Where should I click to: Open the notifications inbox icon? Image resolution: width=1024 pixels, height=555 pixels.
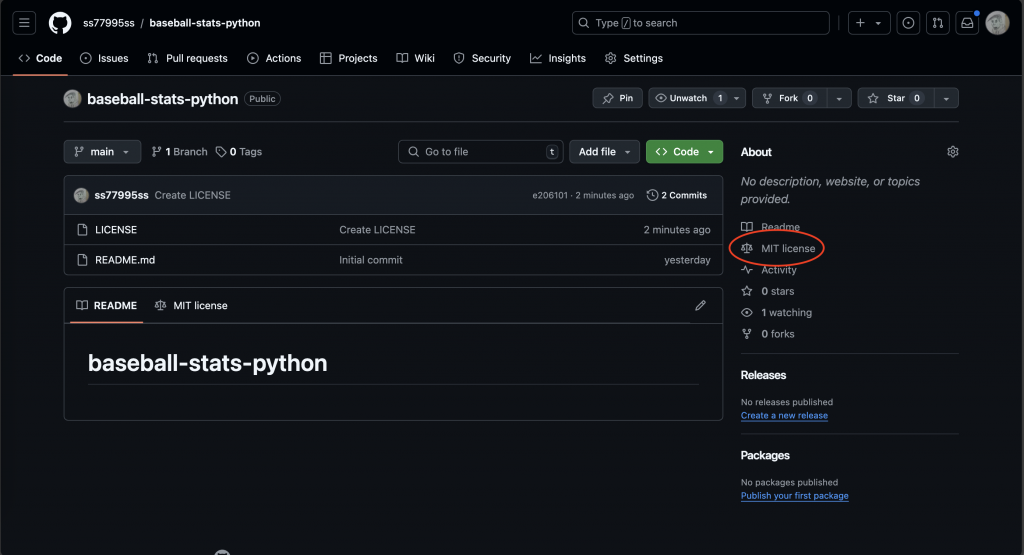click(x=966, y=23)
